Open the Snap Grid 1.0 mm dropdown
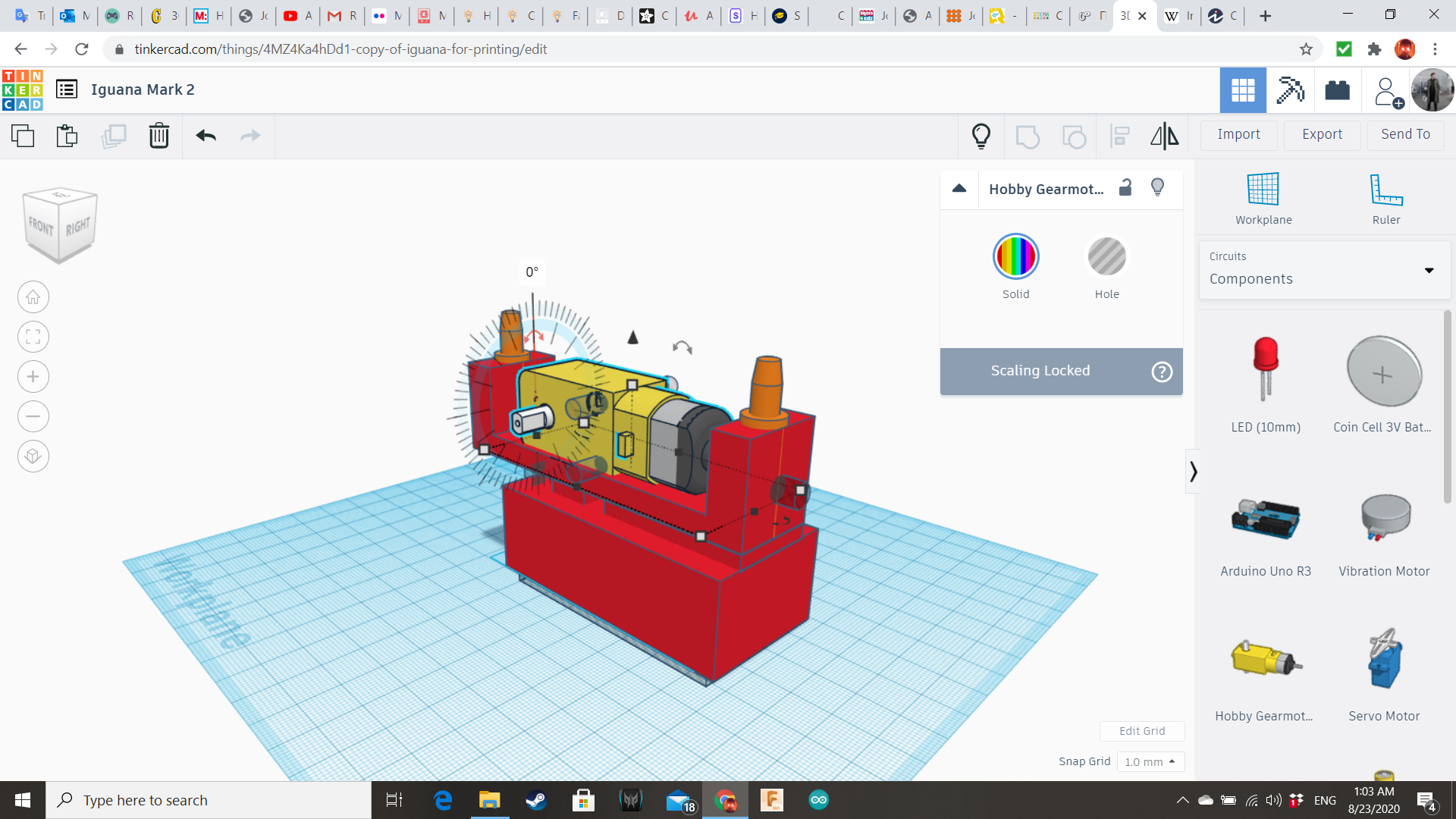The image size is (1456, 819). pos(1150,761)
